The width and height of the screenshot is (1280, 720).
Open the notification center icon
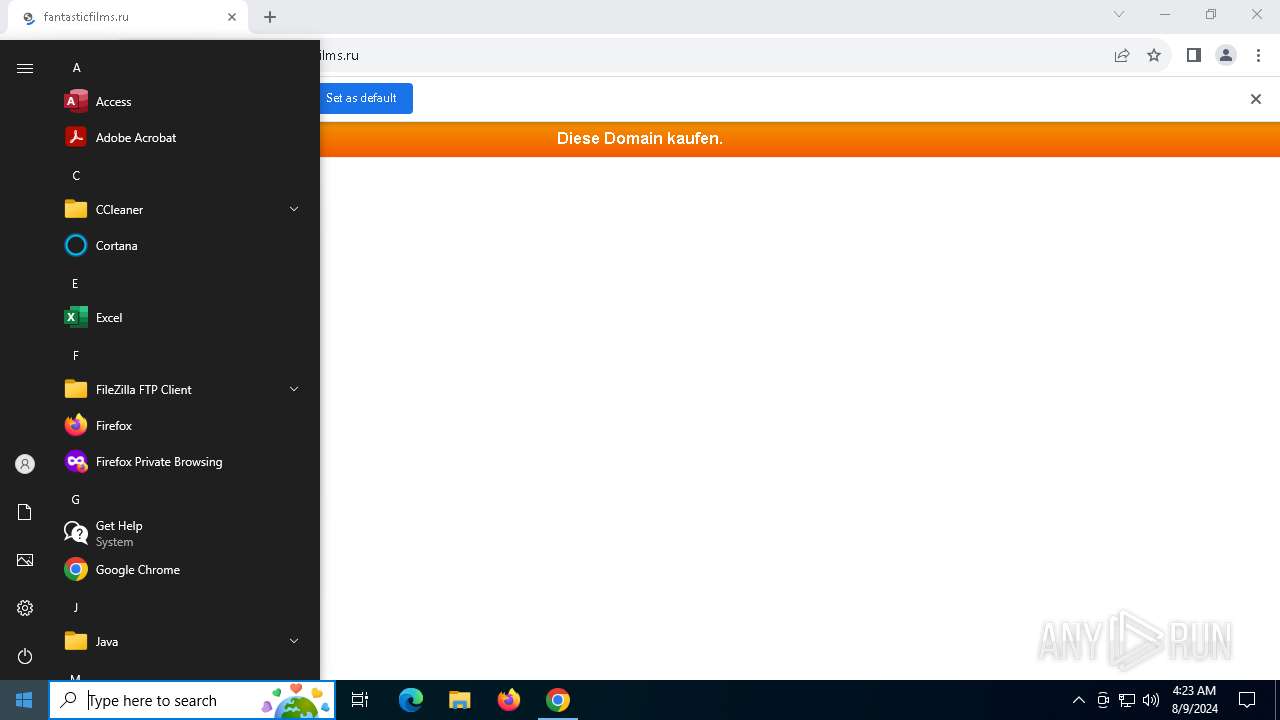tap(1247, 700)
